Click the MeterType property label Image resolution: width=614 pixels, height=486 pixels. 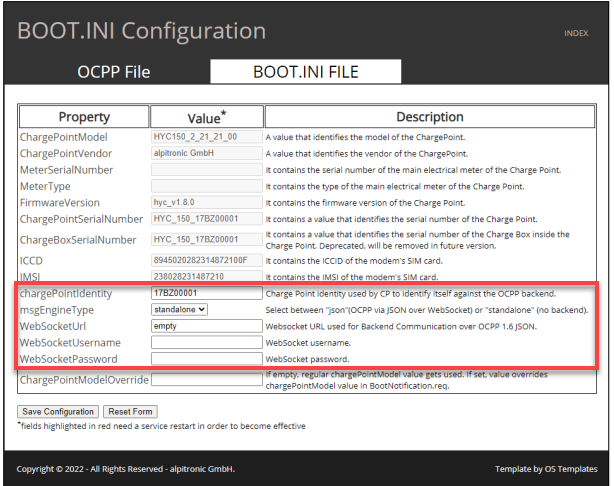45,186
